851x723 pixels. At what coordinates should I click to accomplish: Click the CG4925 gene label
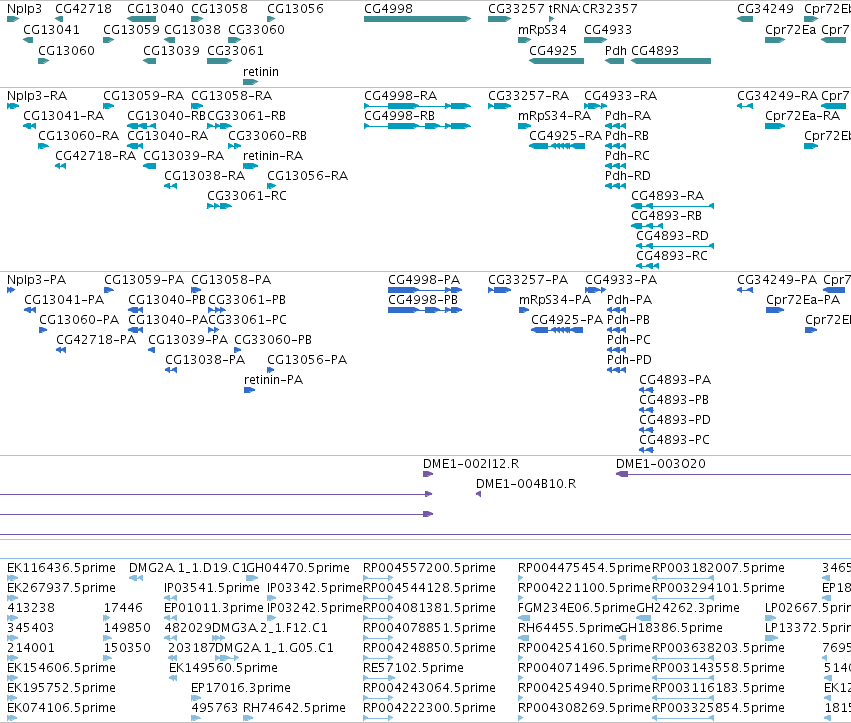click(552, 50)
